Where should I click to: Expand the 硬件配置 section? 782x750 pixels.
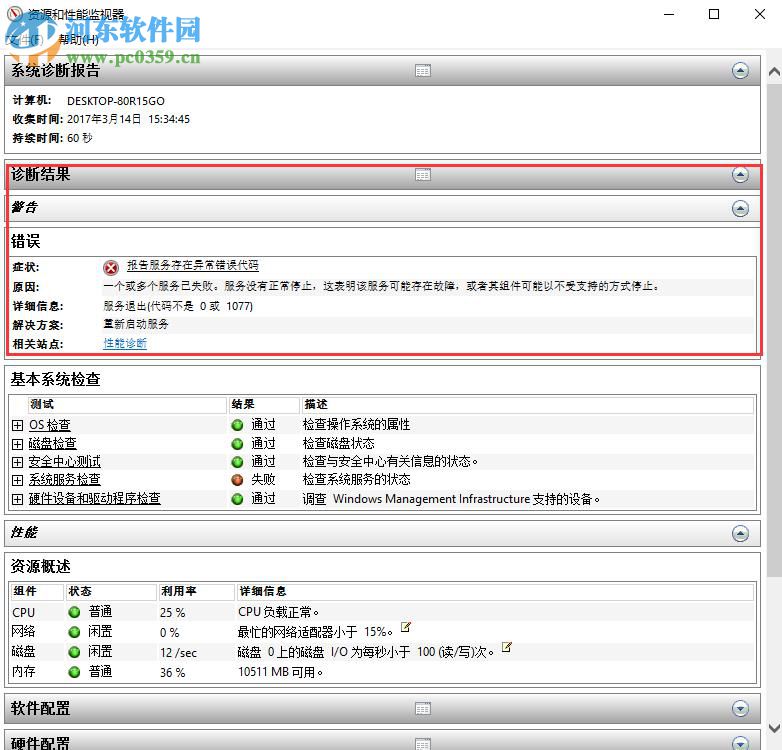[x=740, y=743]
